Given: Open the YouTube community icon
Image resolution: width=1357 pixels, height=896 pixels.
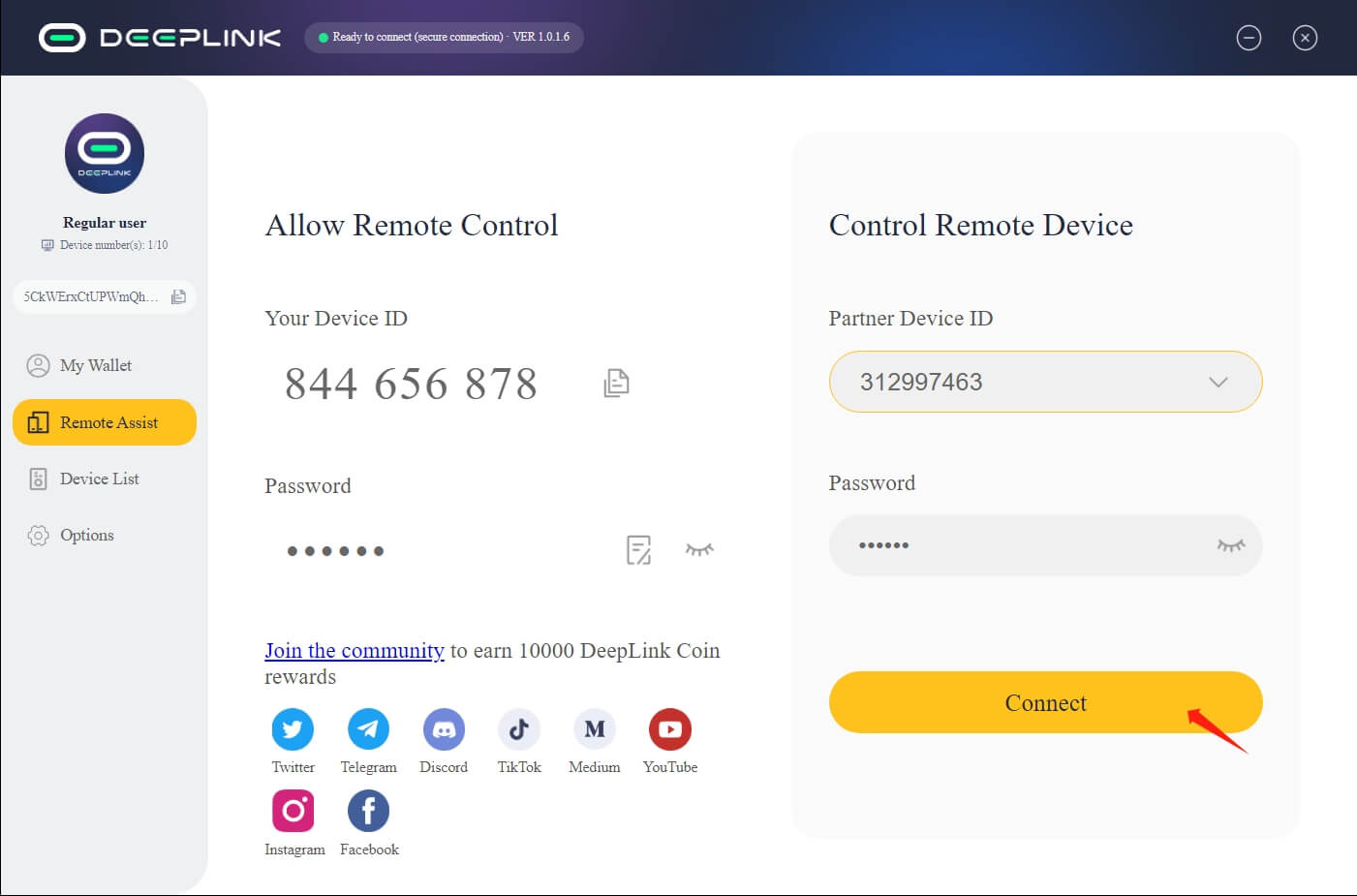Looking at the screenshot, I should (x=670, y=729).
